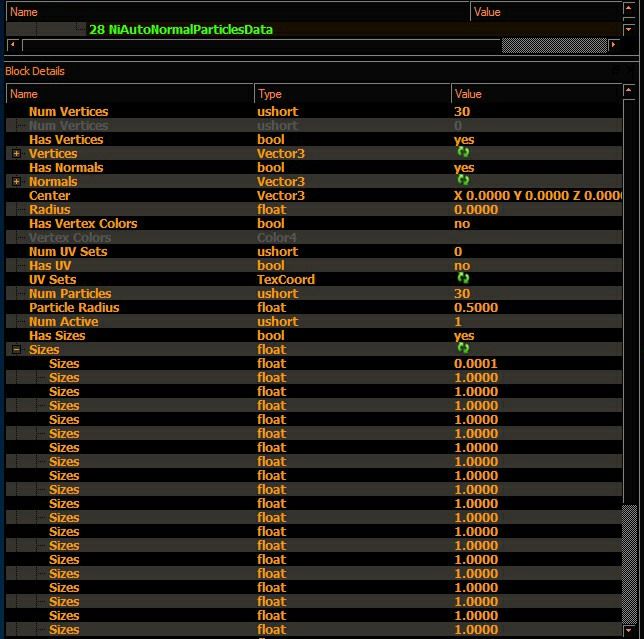
Task: Select the Radius value 0.0000
Action: click(476, 209)
